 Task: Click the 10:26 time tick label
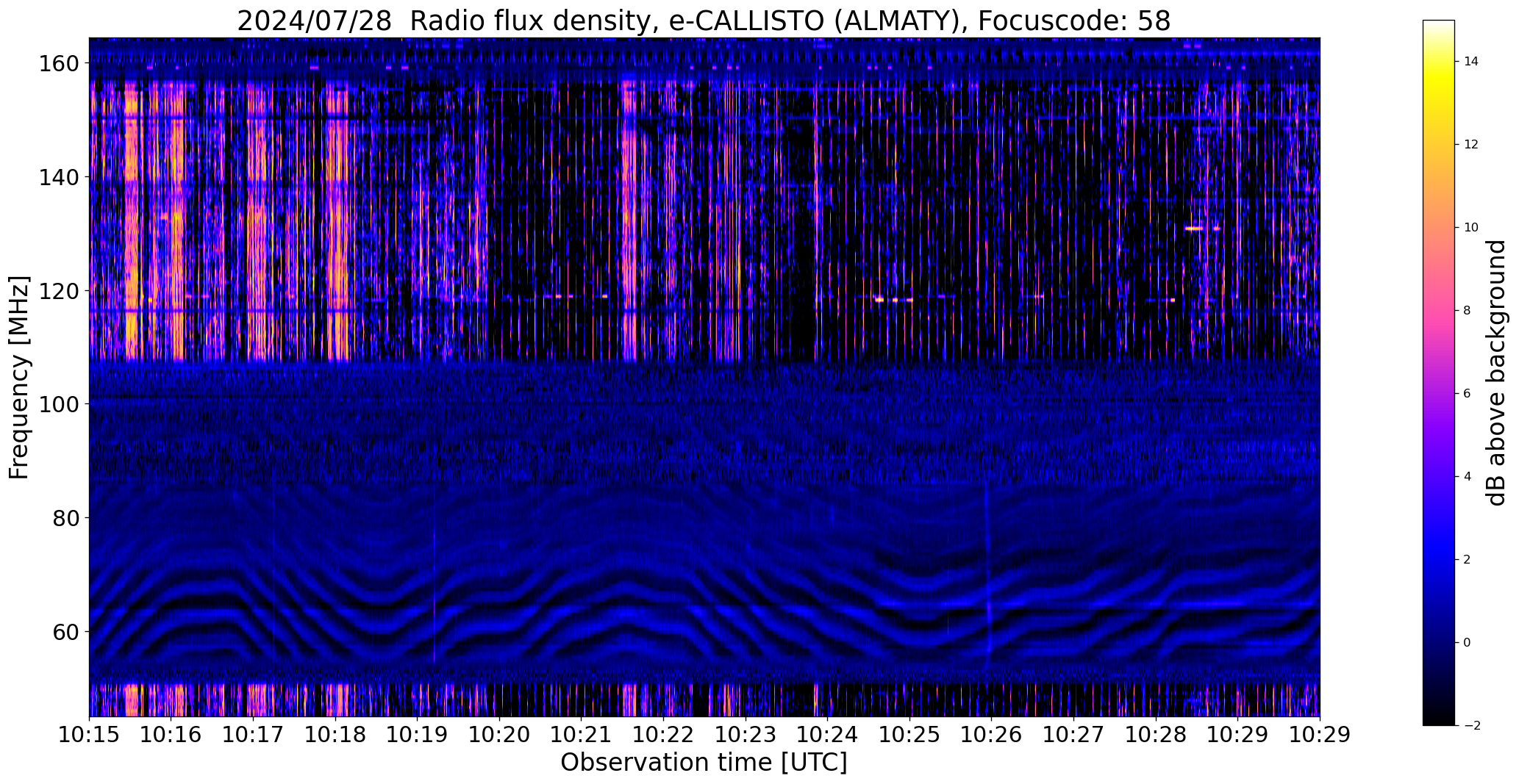click(x=992, y=735)
